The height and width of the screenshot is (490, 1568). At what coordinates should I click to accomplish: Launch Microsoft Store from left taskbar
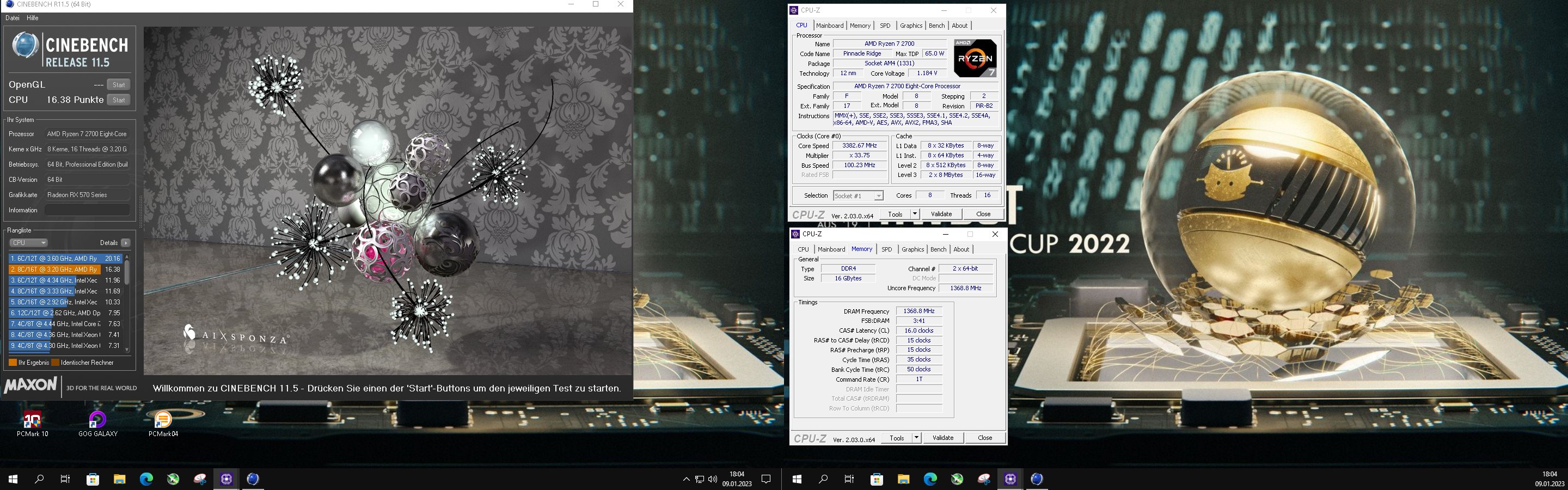click(93, 479)
